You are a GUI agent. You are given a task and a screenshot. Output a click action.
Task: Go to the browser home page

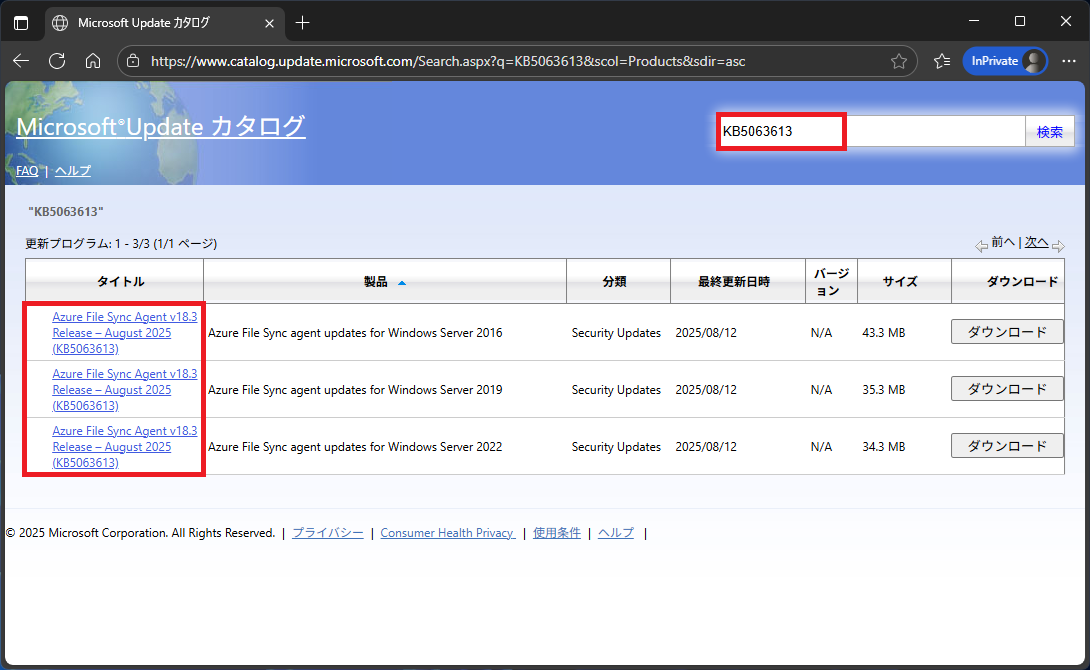click(92, 61)
